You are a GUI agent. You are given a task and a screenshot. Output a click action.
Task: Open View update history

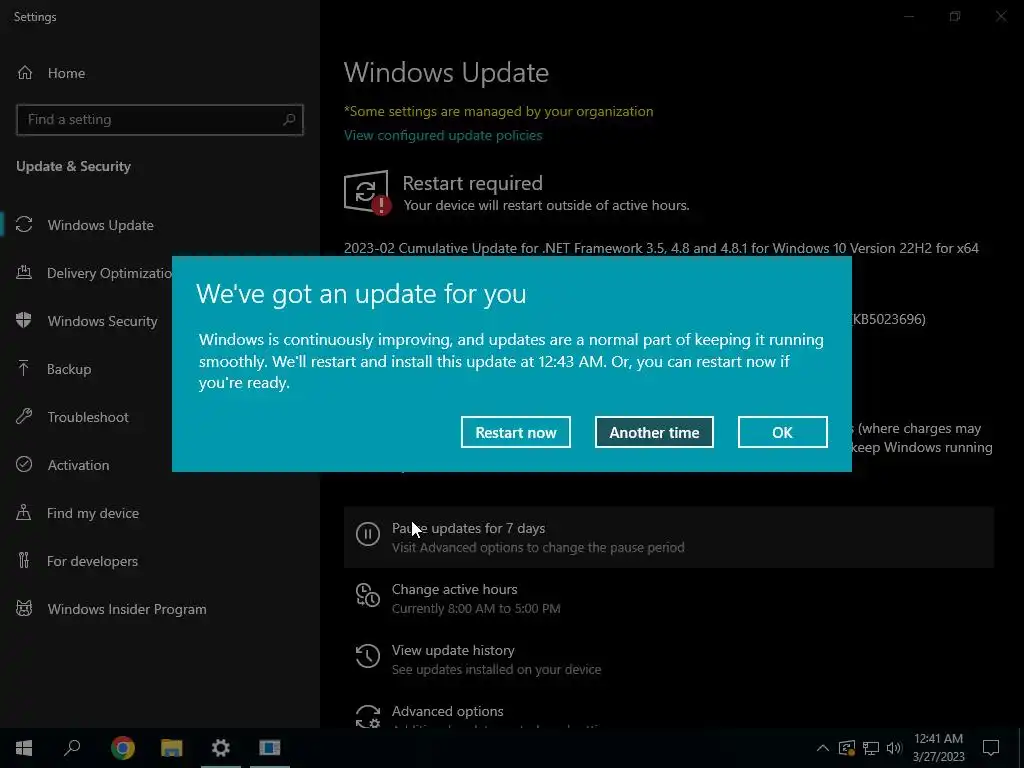tap(669, 659)
